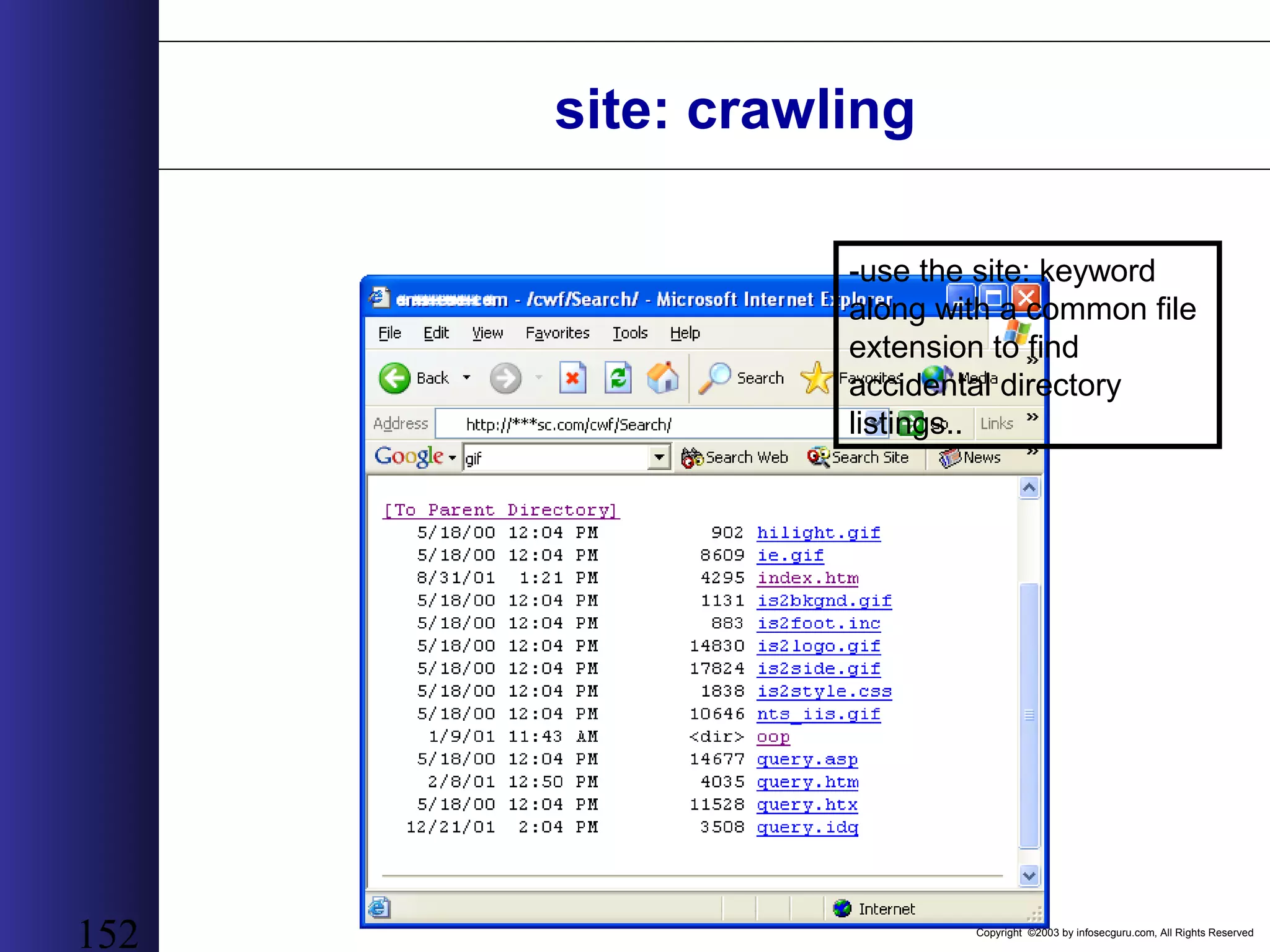Open the is2foot.inc link

click(x=819, y=624)
